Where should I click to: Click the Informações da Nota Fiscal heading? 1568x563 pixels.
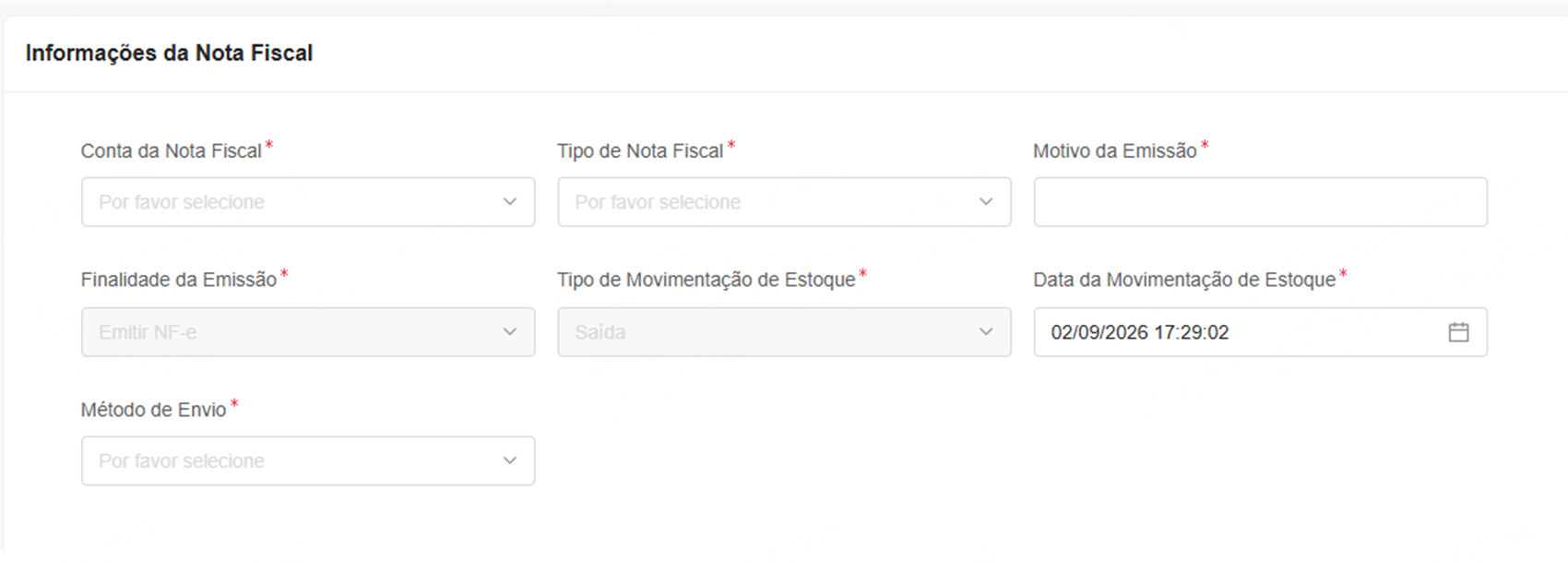(170, 54)
